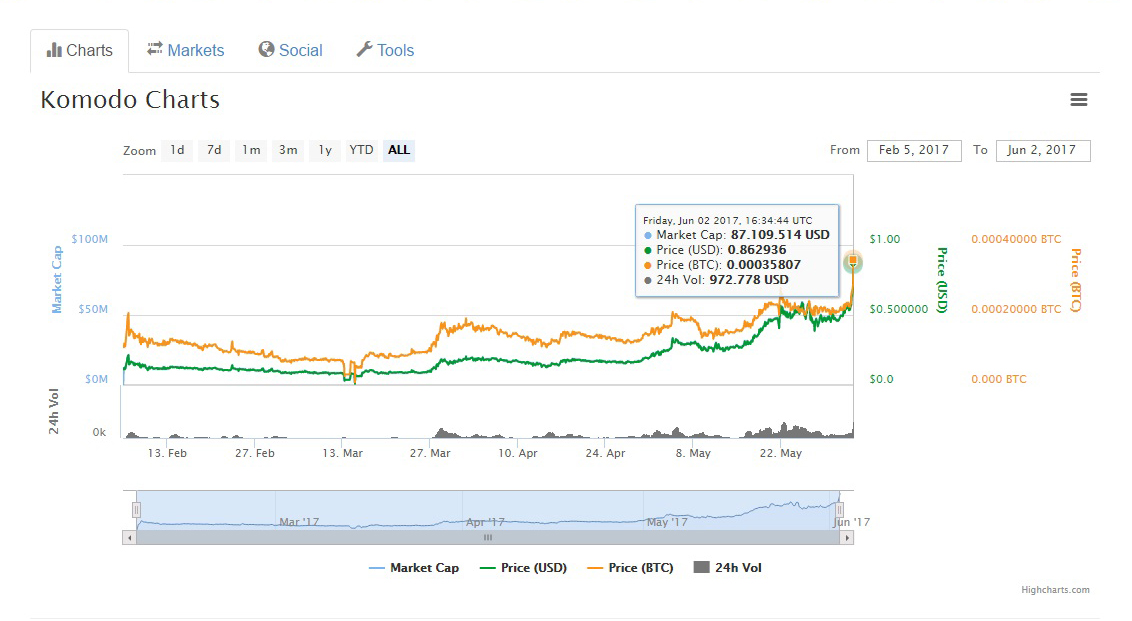Switch to the Charts tab

79,51
